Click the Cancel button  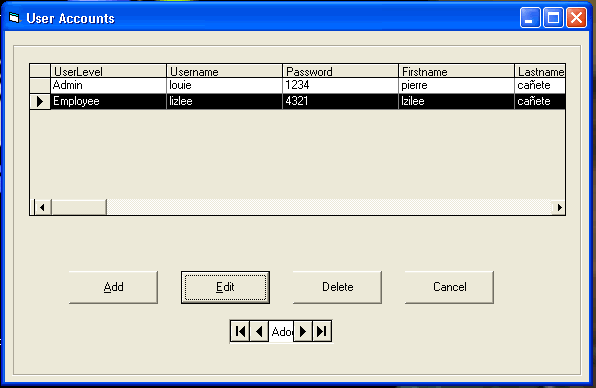(x=450, y=287)
